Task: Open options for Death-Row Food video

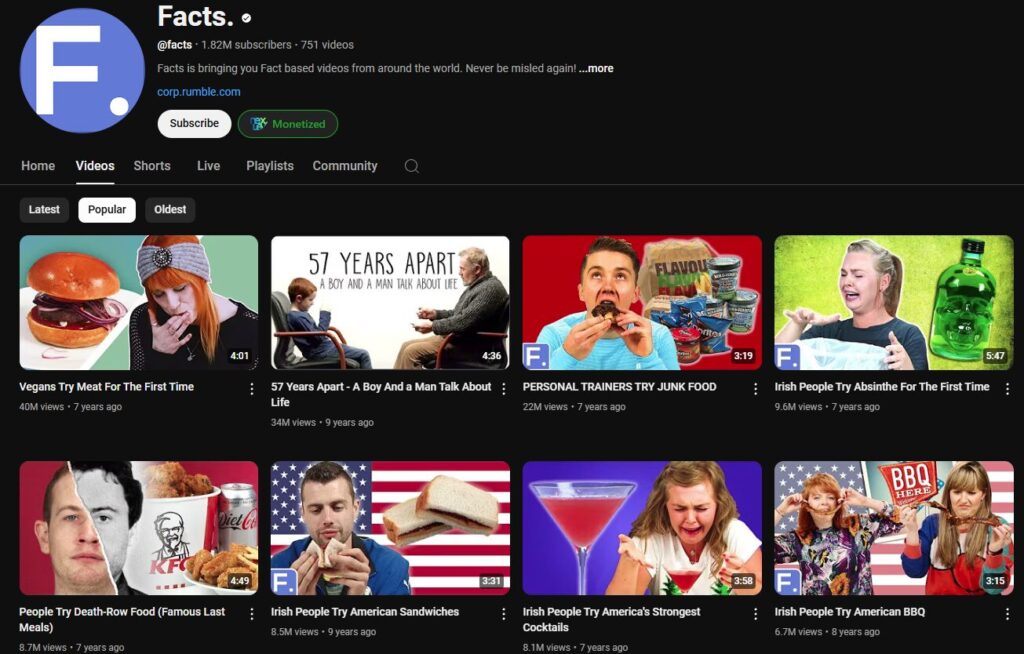Action: point(251,614)
